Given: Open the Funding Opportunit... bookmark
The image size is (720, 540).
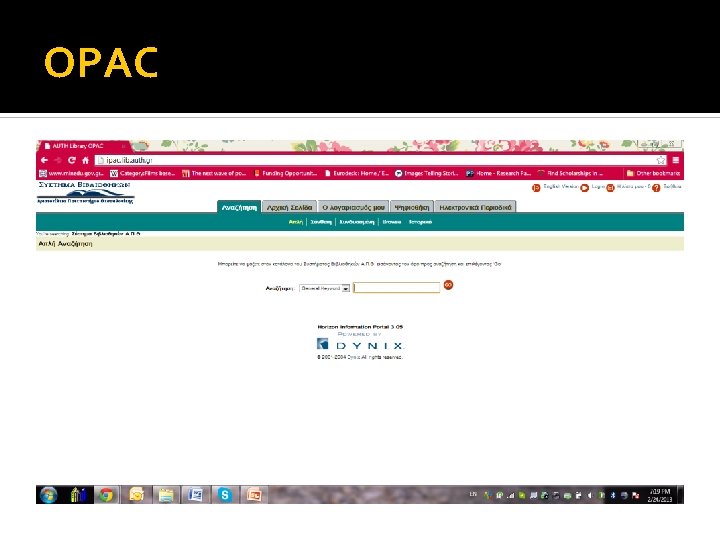Looking at the screenshot, I should click(285, 173).
